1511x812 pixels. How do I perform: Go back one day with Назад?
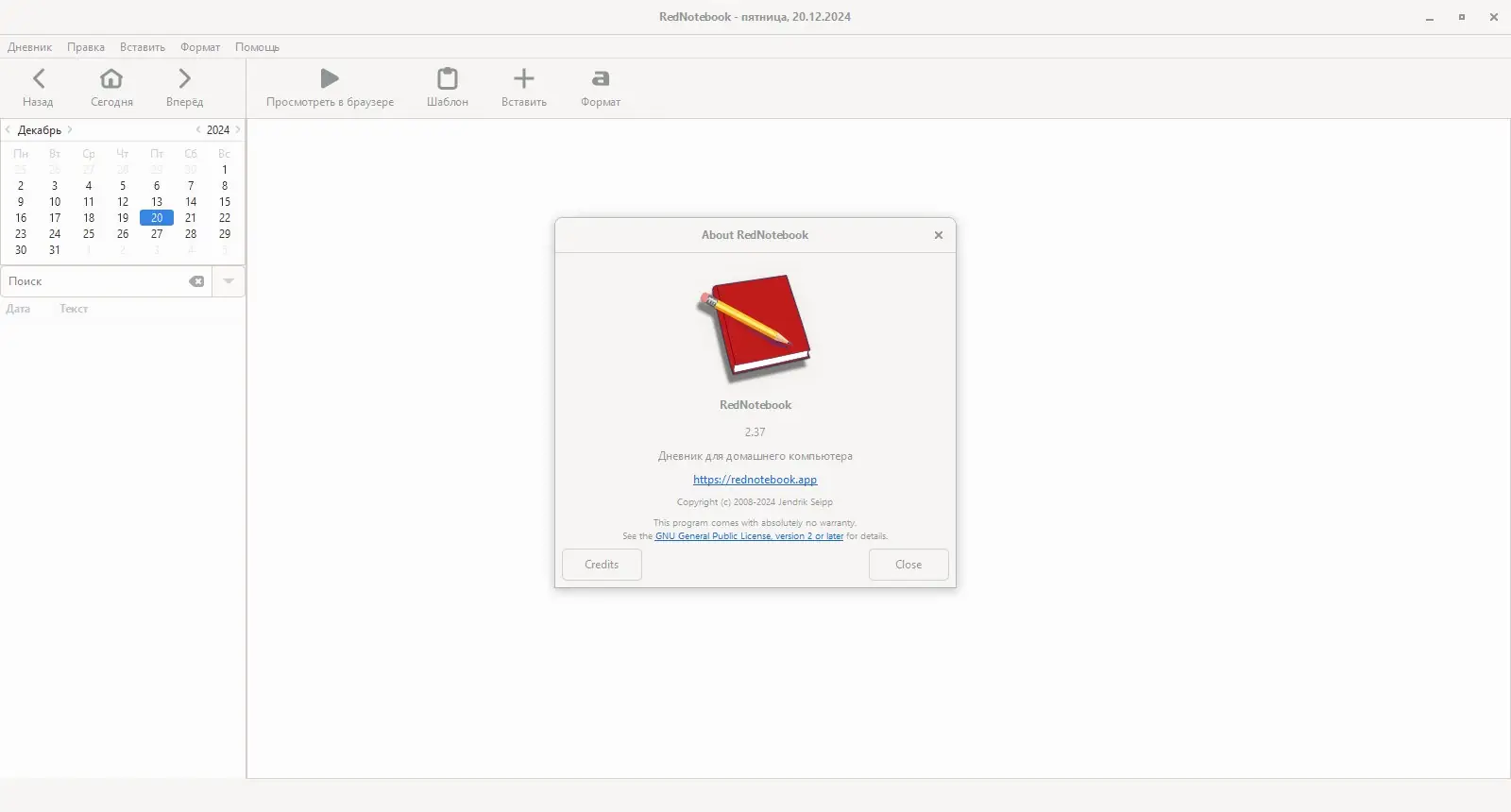[38, 88]
